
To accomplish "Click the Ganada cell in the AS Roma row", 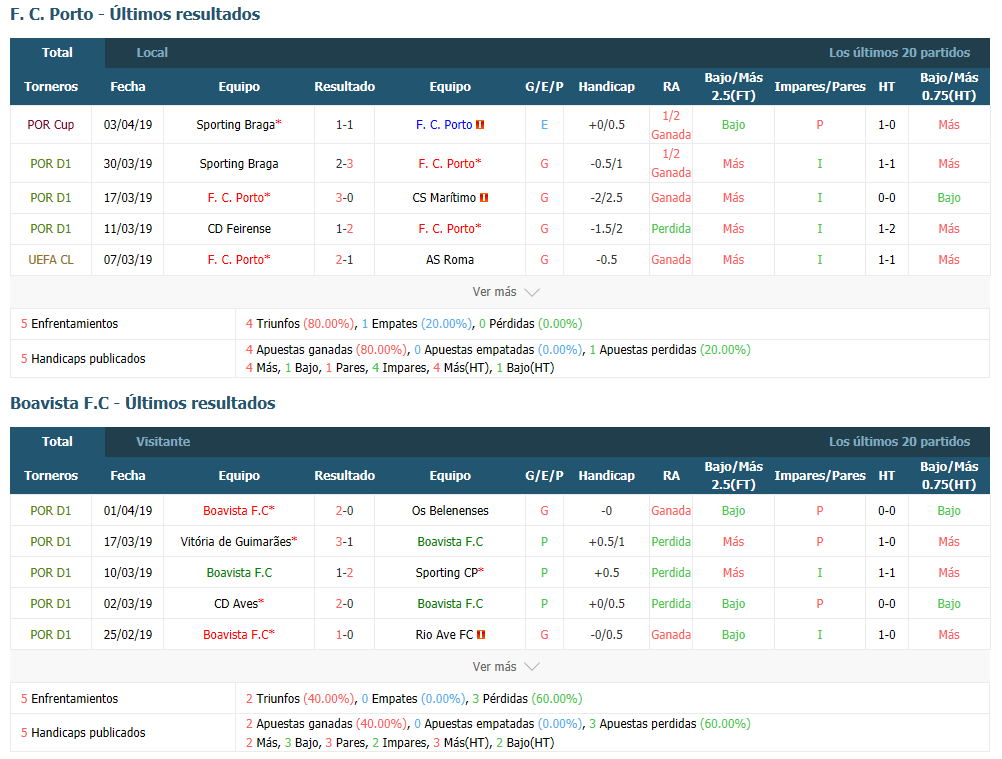I will click(671, 260).
